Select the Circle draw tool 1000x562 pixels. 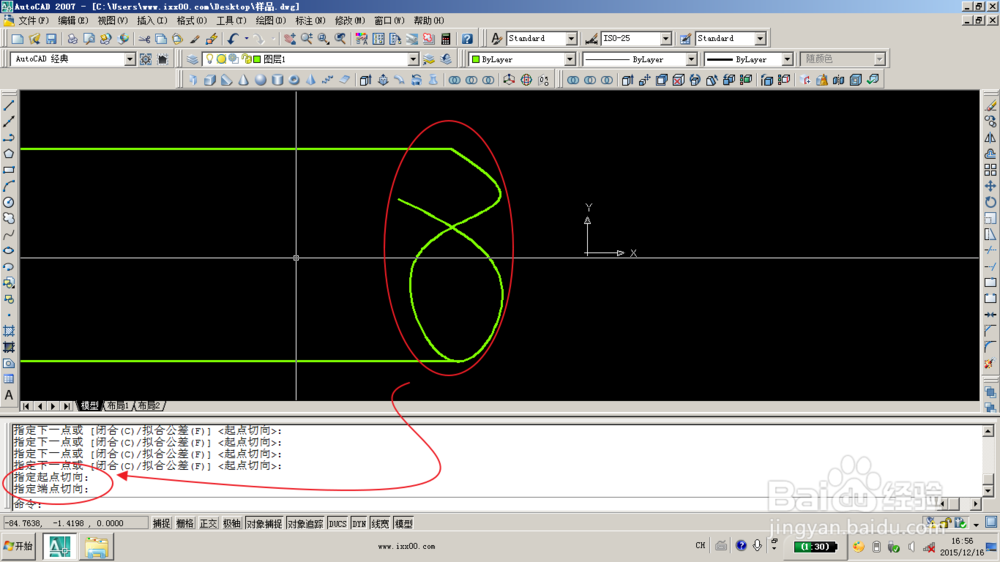click(x=9, y=202)
